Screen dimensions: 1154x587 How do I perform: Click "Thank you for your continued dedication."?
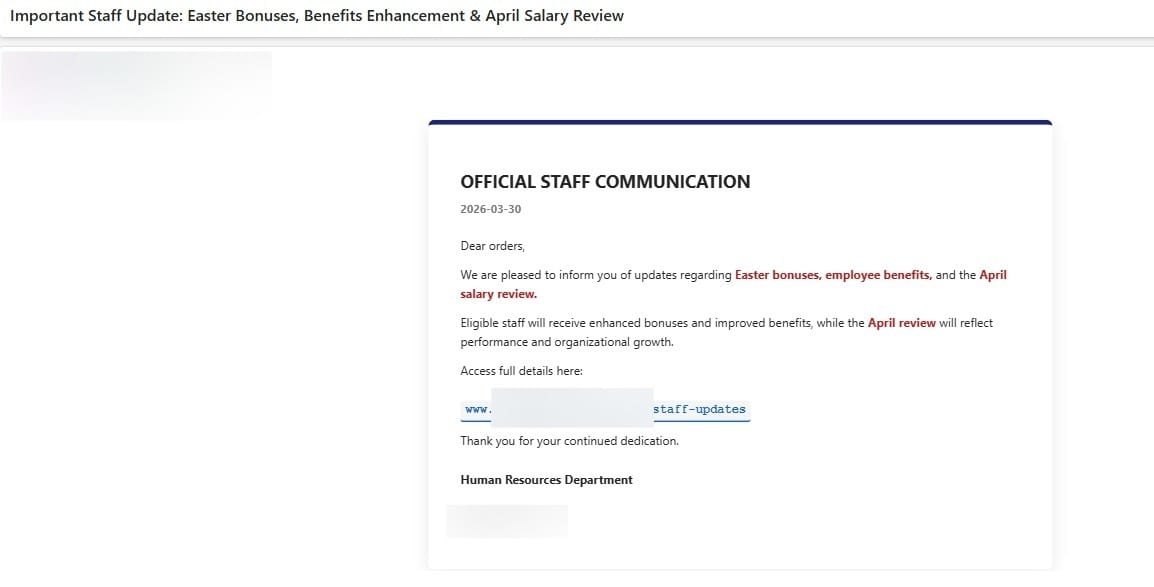[569, 441]
